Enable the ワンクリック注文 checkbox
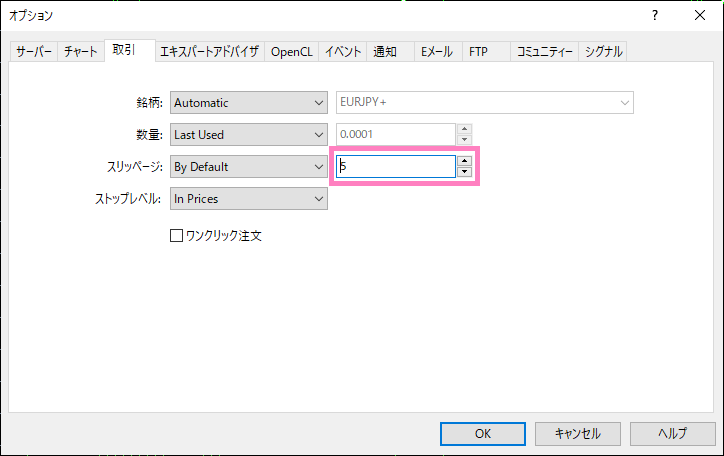 [x=177, y=236]
